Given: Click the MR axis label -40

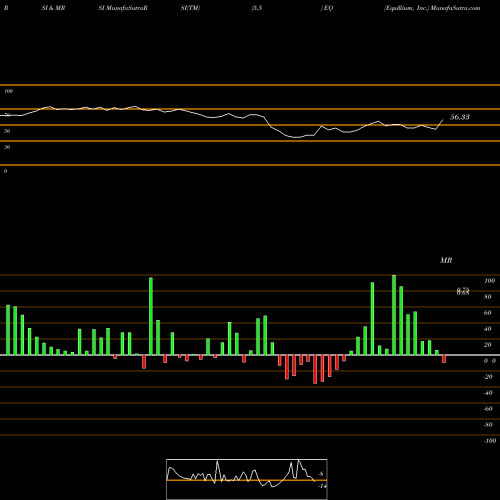Looking at the screenshot, I should (488, 393).
